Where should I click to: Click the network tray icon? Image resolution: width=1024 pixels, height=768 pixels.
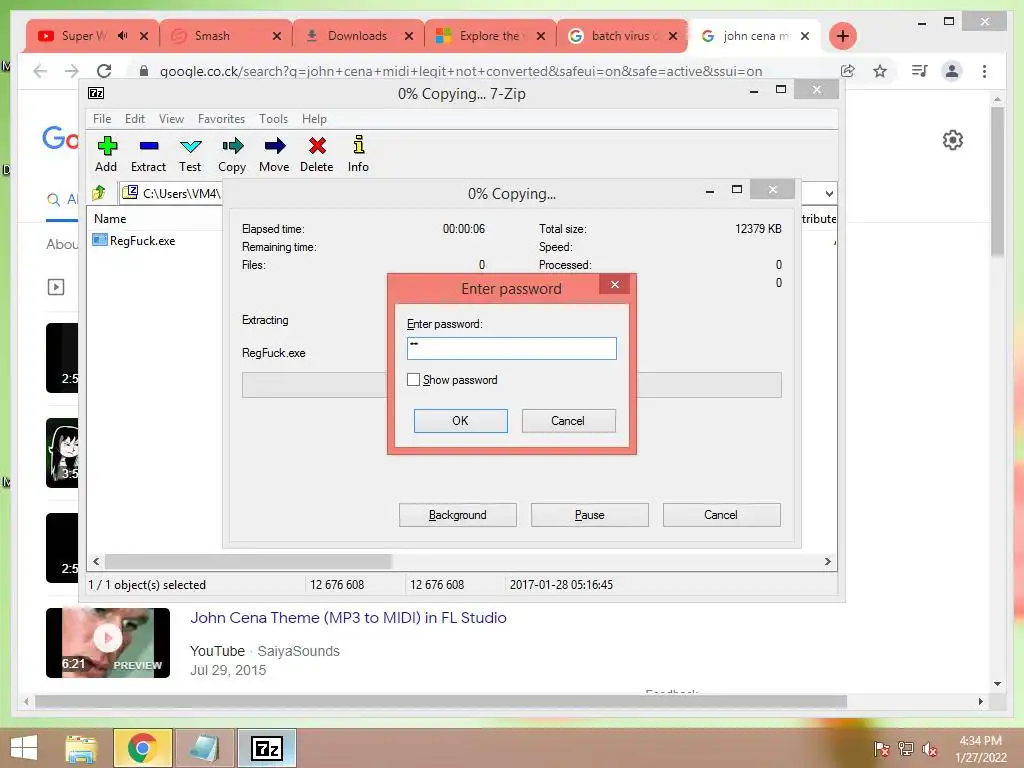tap(906, 749)
